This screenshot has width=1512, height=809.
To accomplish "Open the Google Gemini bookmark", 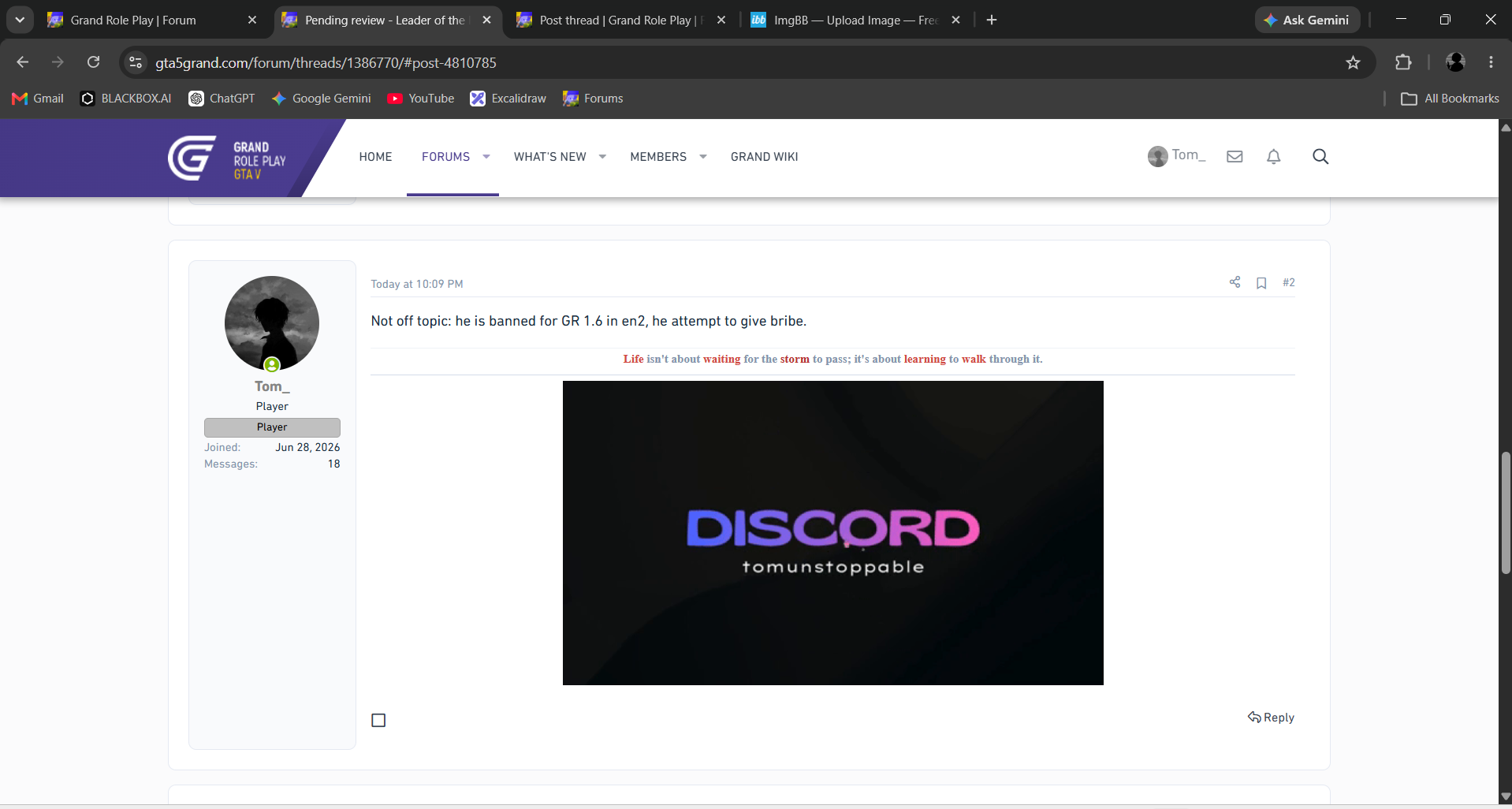I will [321, 99].
